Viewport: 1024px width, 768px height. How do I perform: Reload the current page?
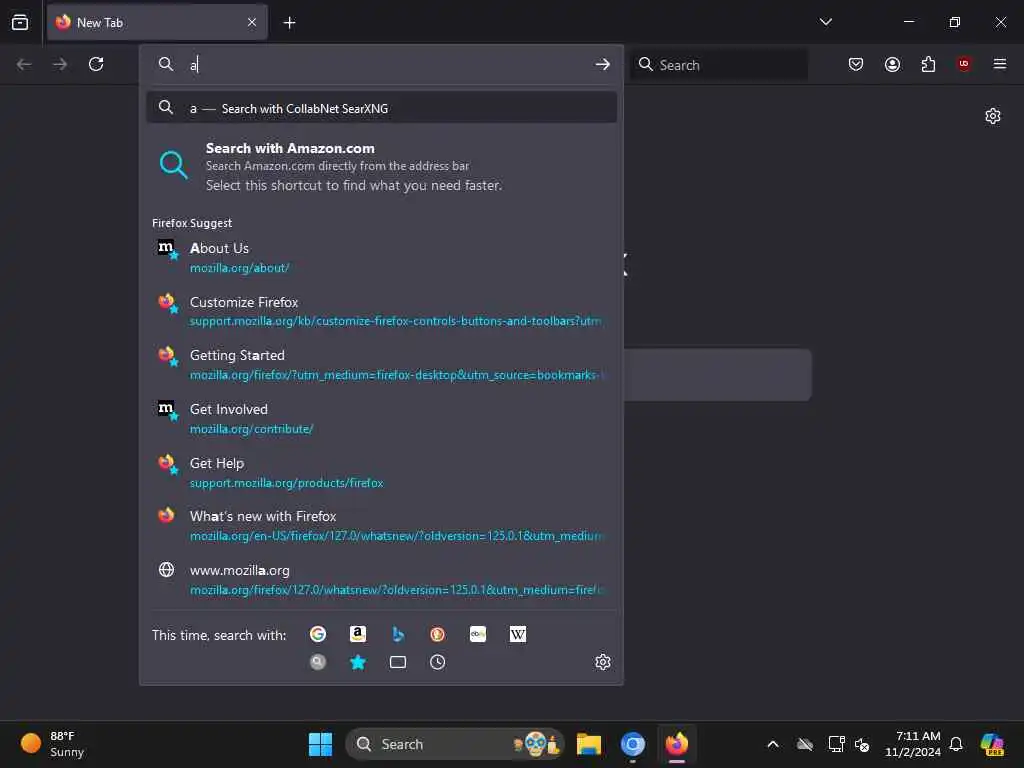pos(96,64)
